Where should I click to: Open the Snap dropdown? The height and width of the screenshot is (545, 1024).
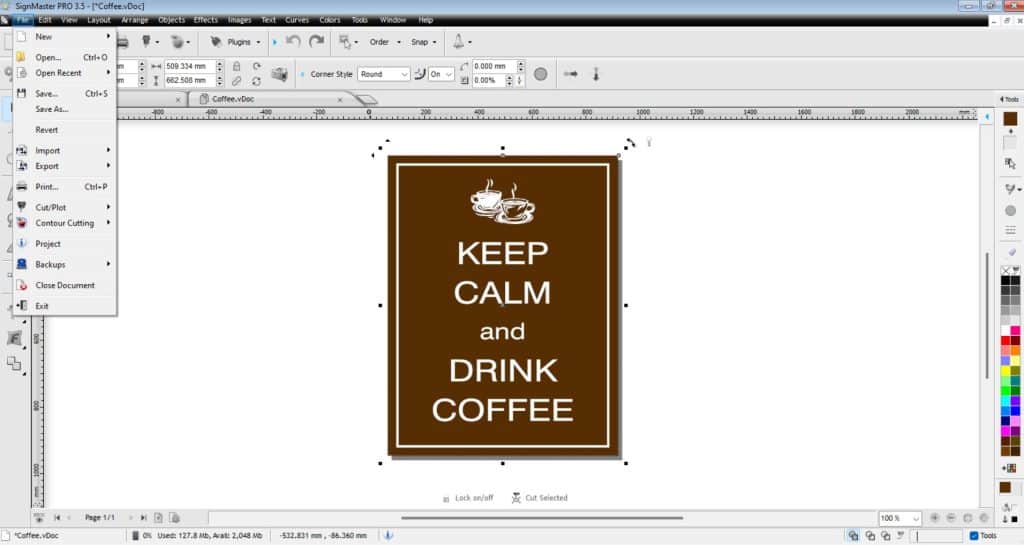[423, 42]
